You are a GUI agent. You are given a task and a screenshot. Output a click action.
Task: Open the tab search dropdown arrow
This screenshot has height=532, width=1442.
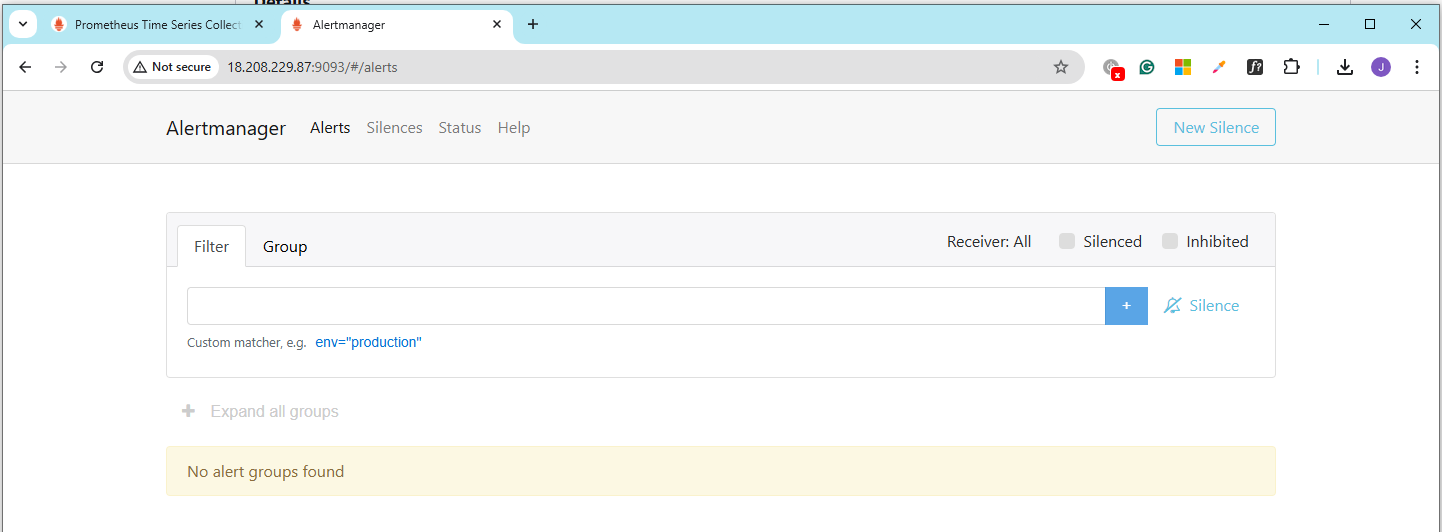point(23,24)
